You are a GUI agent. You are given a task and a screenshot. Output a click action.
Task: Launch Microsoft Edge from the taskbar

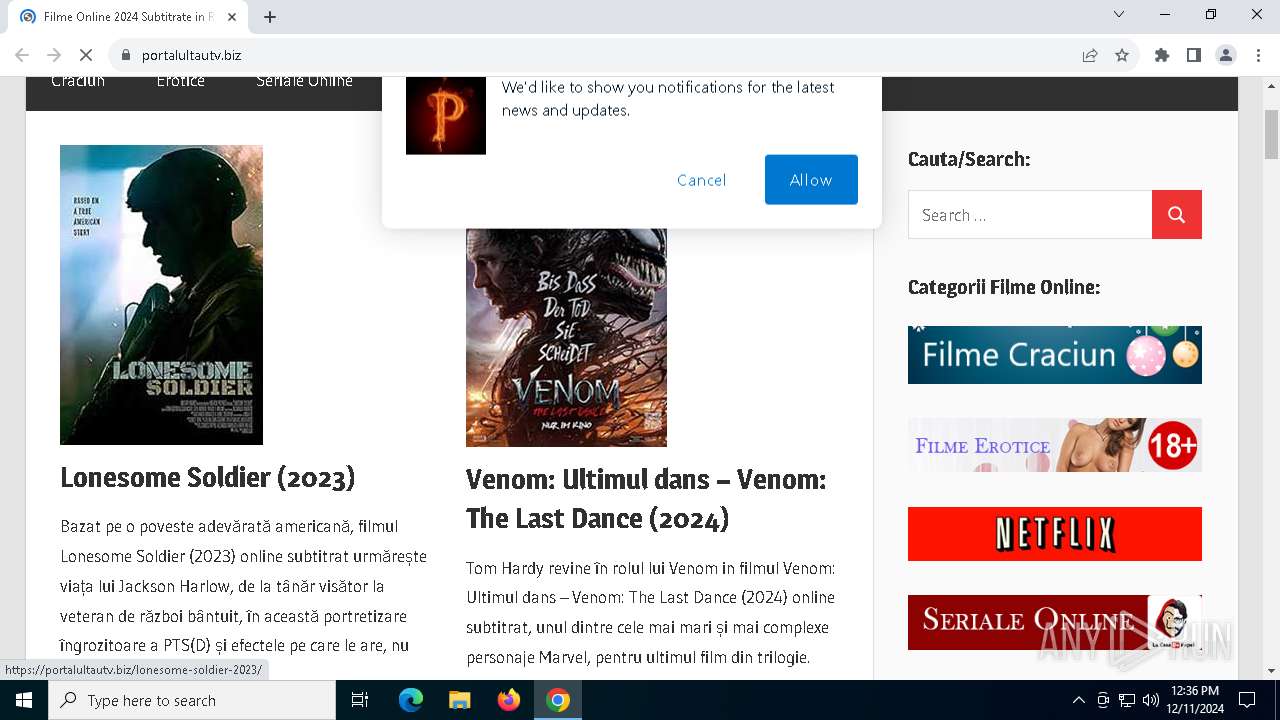pyautogui.click(x=411, y=700)
